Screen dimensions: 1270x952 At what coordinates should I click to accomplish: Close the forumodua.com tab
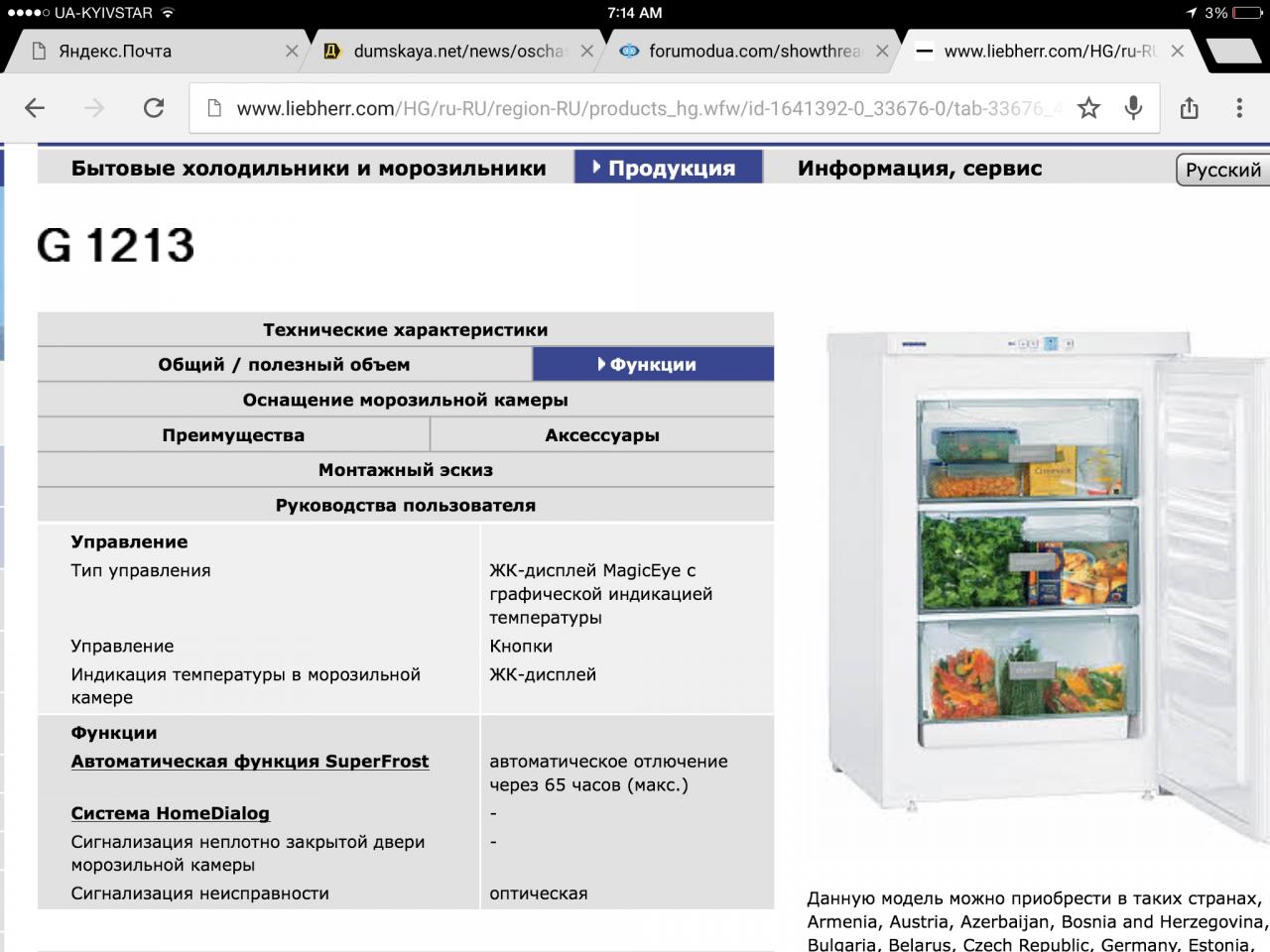[x=882, y=51]
